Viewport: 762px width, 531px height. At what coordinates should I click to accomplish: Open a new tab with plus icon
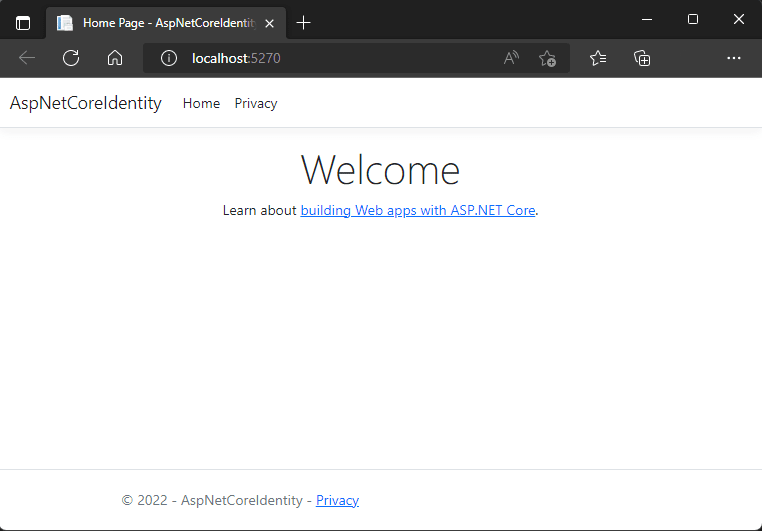pyautogui.click(x=303, y=22)
